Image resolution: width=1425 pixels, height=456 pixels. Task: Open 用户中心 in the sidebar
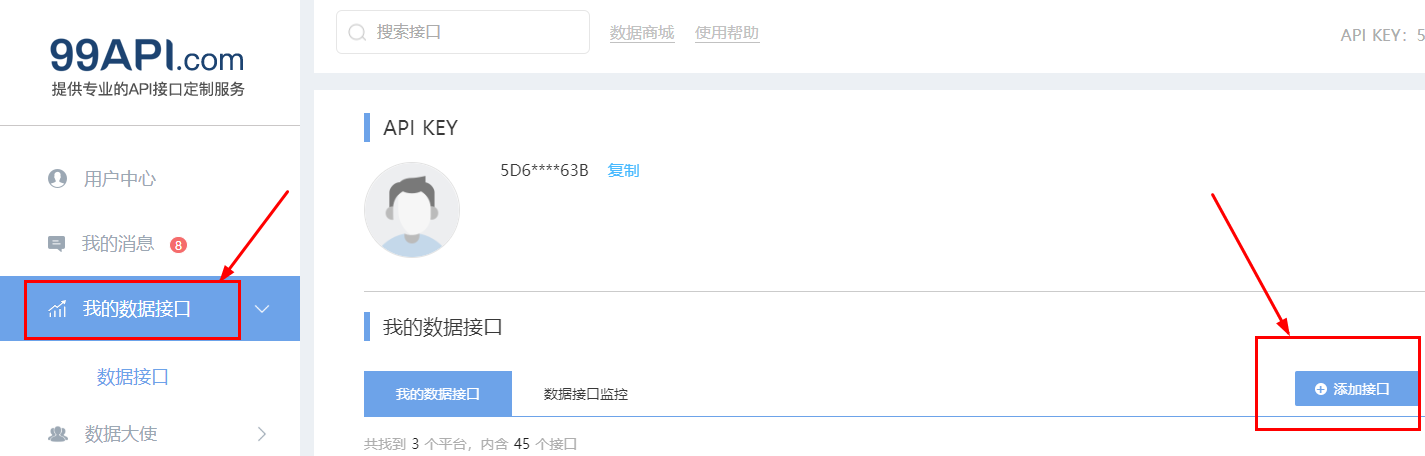pos(119,179)
